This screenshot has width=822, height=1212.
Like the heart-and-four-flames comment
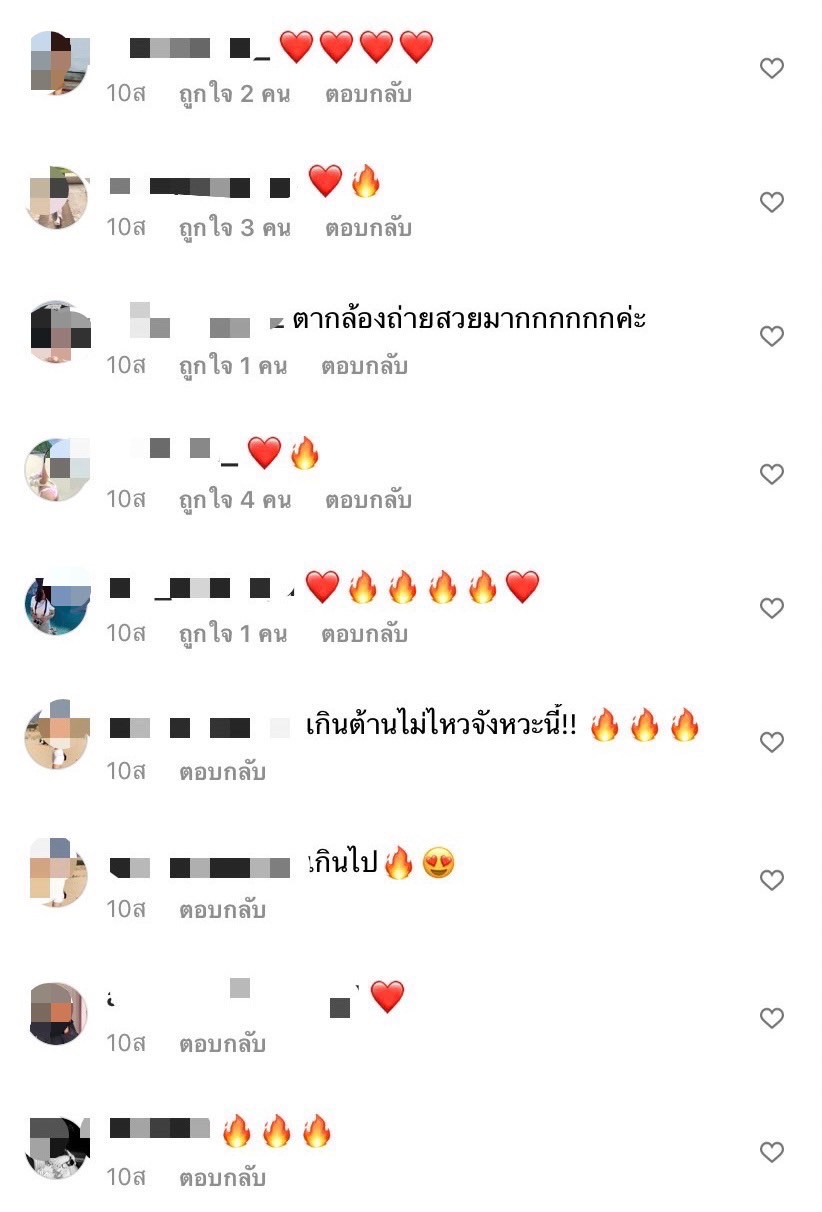pos(771,608)
